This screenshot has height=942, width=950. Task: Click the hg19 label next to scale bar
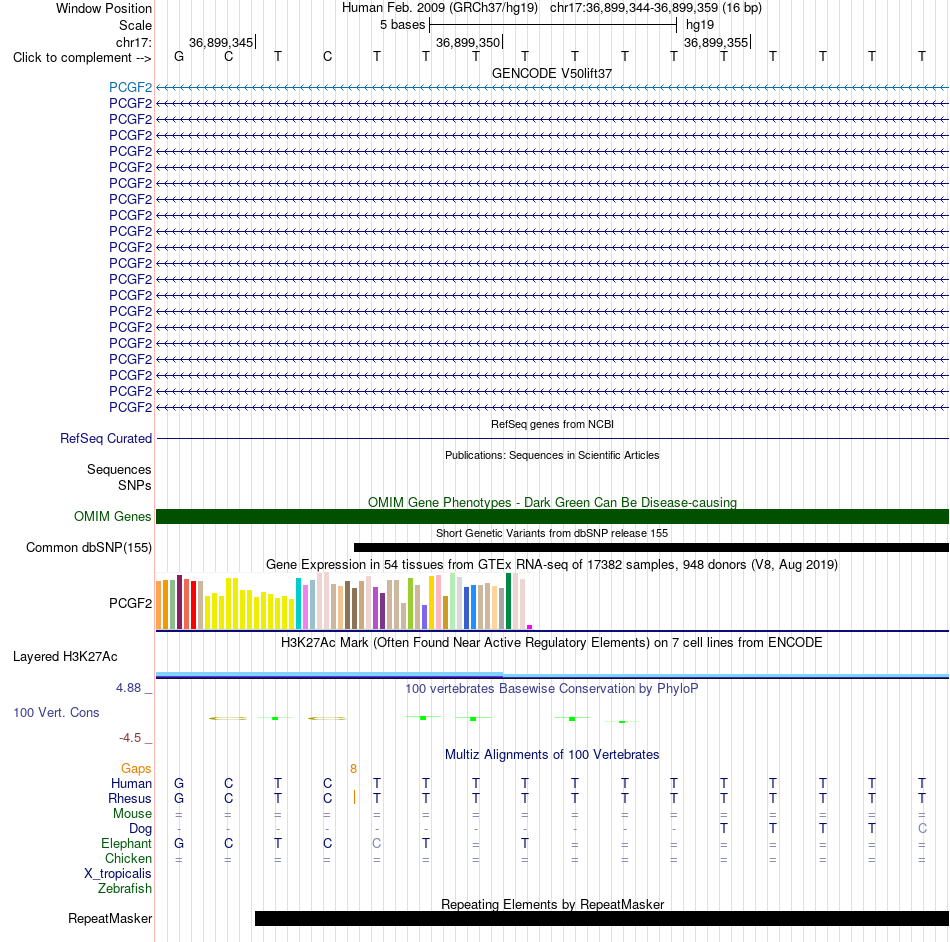click(x=700, y=25)
